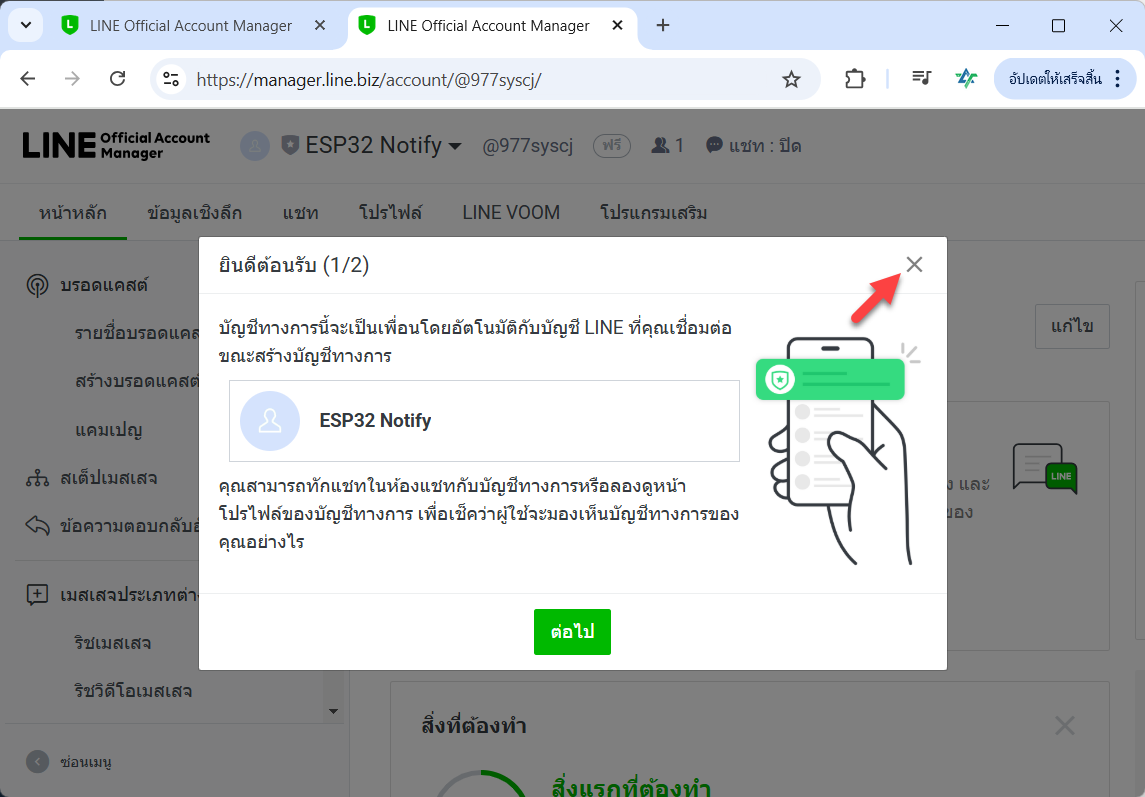Click the auto-reply arrow icon
The height and width of the screenshot is (797, 1145).
tap(37, 525)
